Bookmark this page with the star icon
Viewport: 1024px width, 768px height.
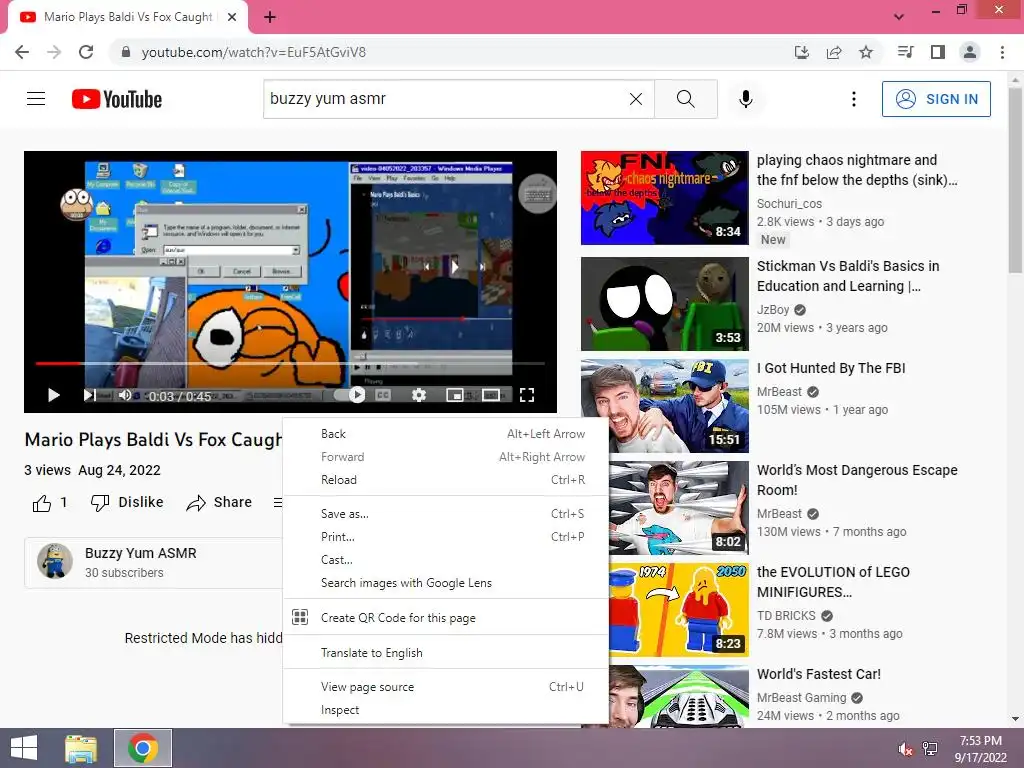pyautogui.click(x=866, y=52)
